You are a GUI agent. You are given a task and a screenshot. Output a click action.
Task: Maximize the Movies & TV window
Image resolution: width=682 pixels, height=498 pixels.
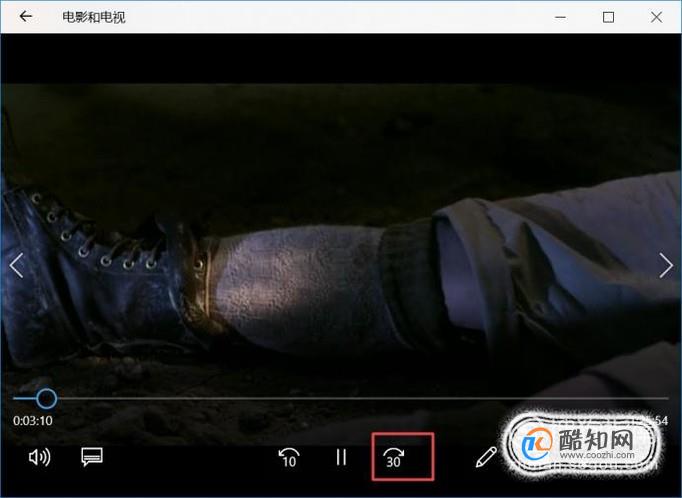[608, 17]
